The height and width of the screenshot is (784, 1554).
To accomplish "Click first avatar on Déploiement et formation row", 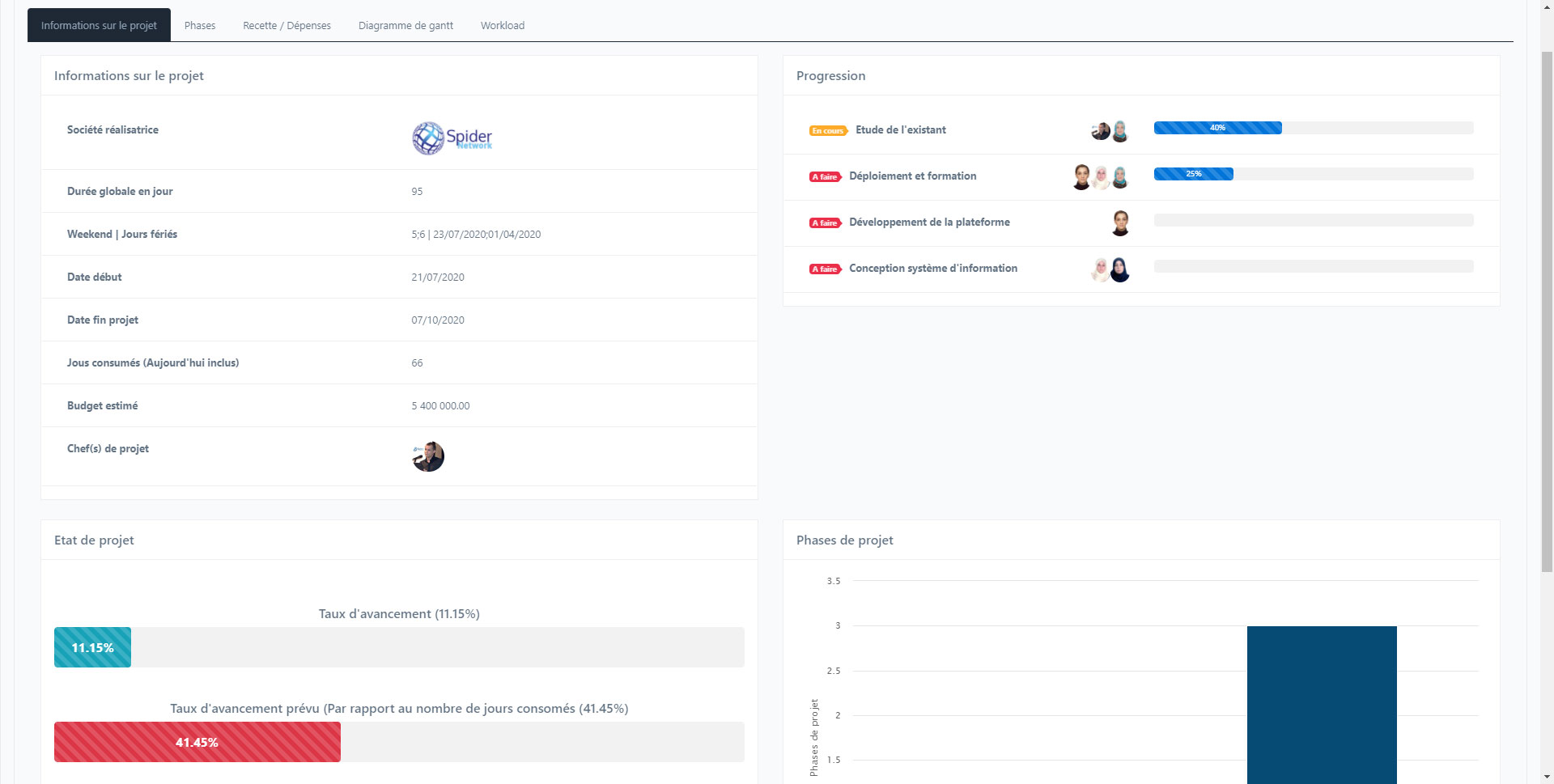I will (1082, 176).
